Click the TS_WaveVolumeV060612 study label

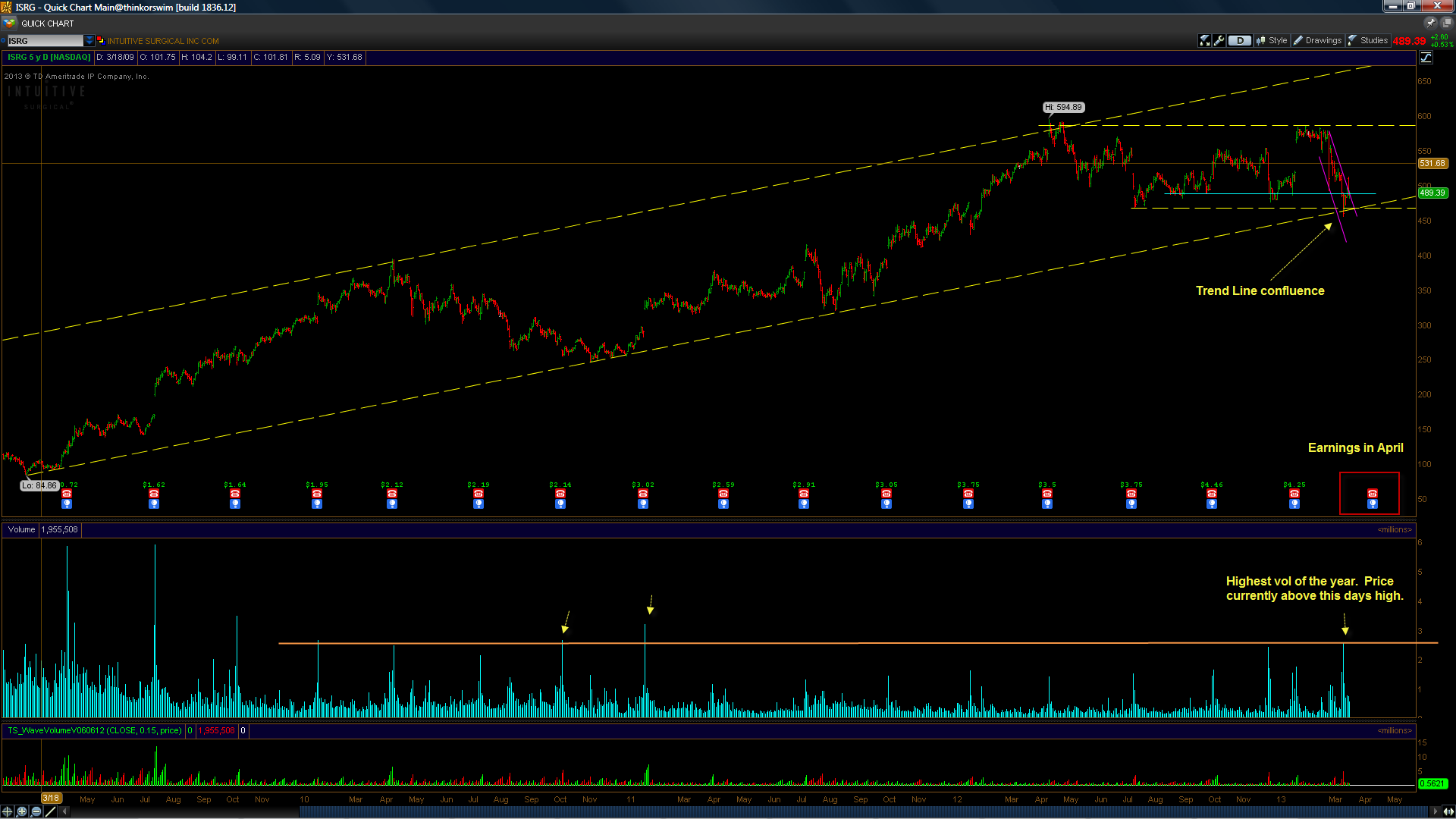click(95, 731)
